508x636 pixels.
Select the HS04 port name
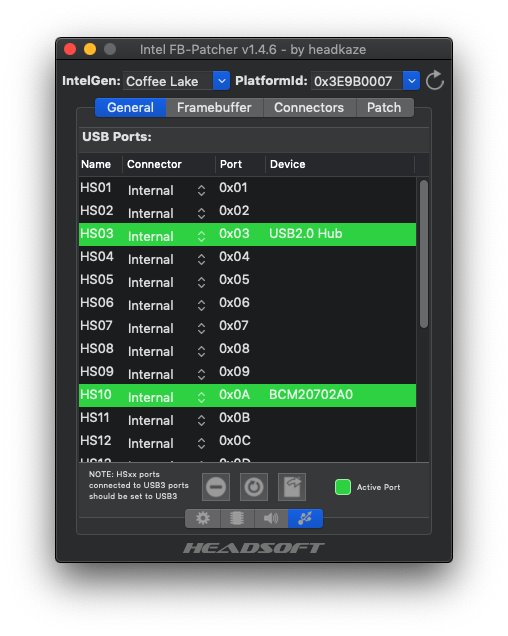click(x=97, y=257)
